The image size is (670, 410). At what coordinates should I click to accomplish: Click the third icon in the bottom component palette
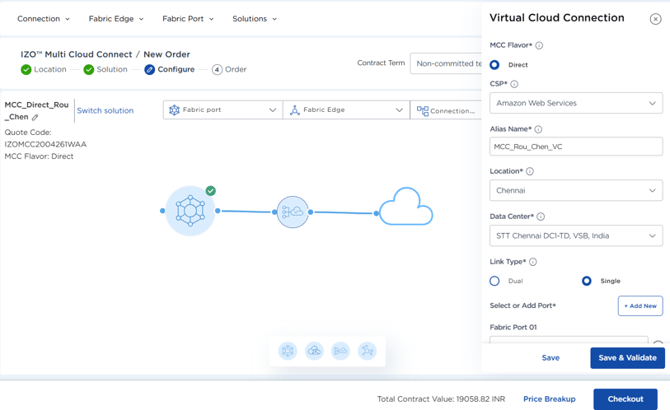tap(341, 351)
